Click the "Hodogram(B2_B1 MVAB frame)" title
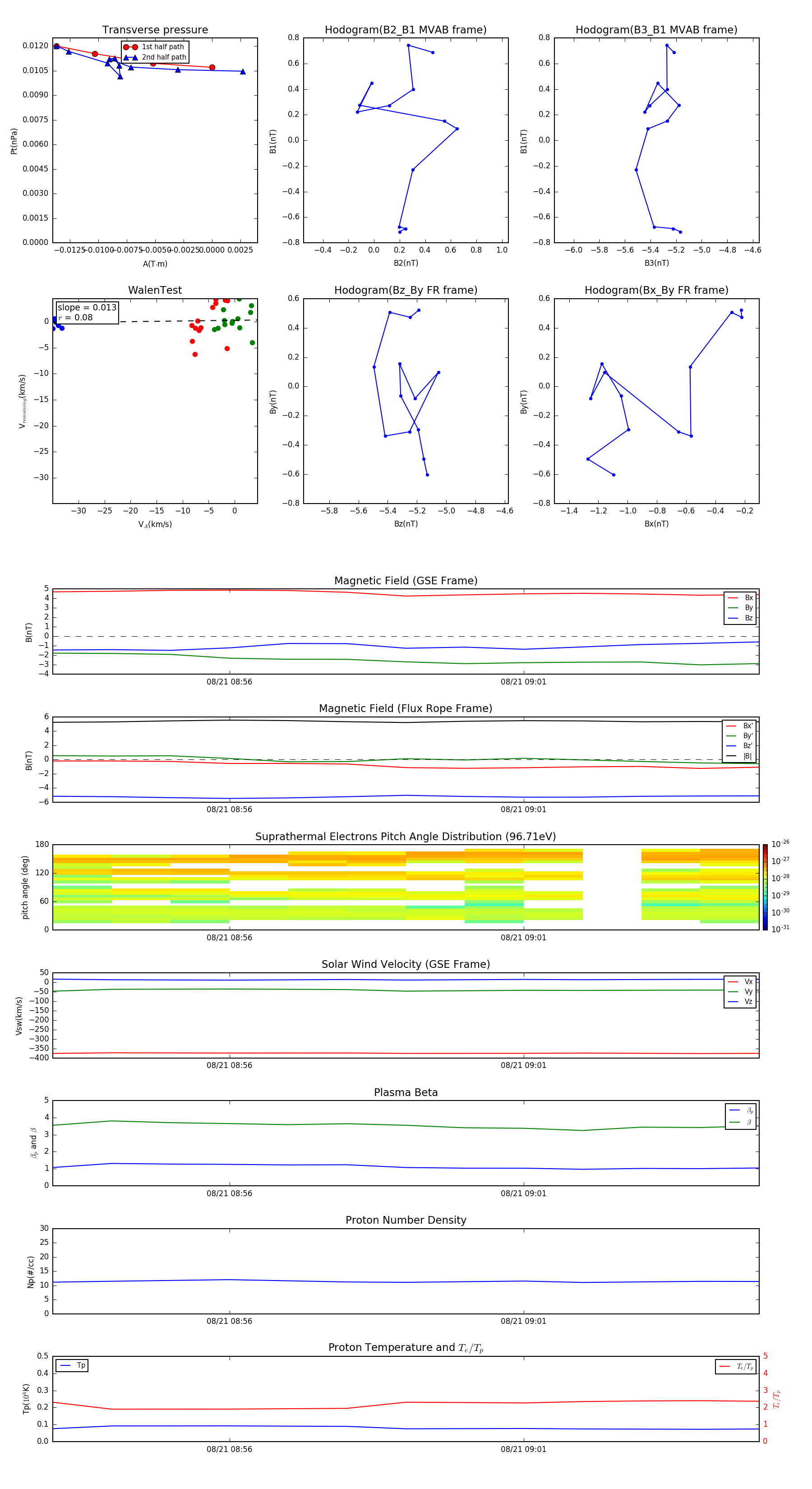Screen dimensions: 812x1489 (406, 30)
